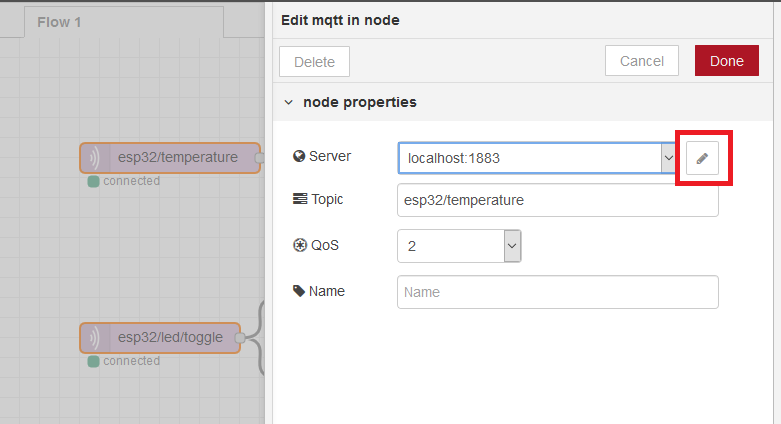Cancel the node edit
Viewport: 781px width, 424px height.
(x=642, y=61)
